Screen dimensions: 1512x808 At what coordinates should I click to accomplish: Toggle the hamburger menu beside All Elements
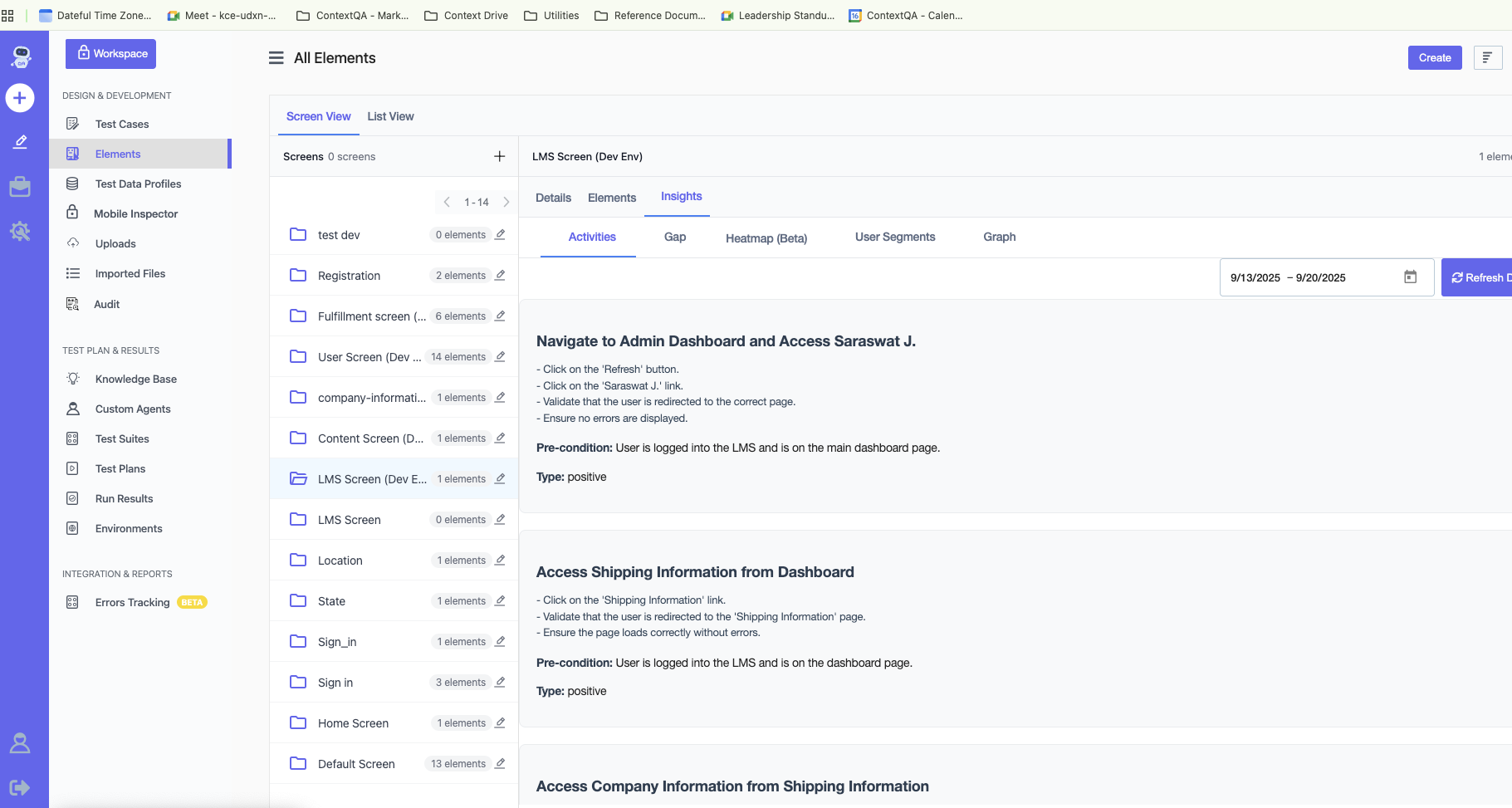(276, 58)
